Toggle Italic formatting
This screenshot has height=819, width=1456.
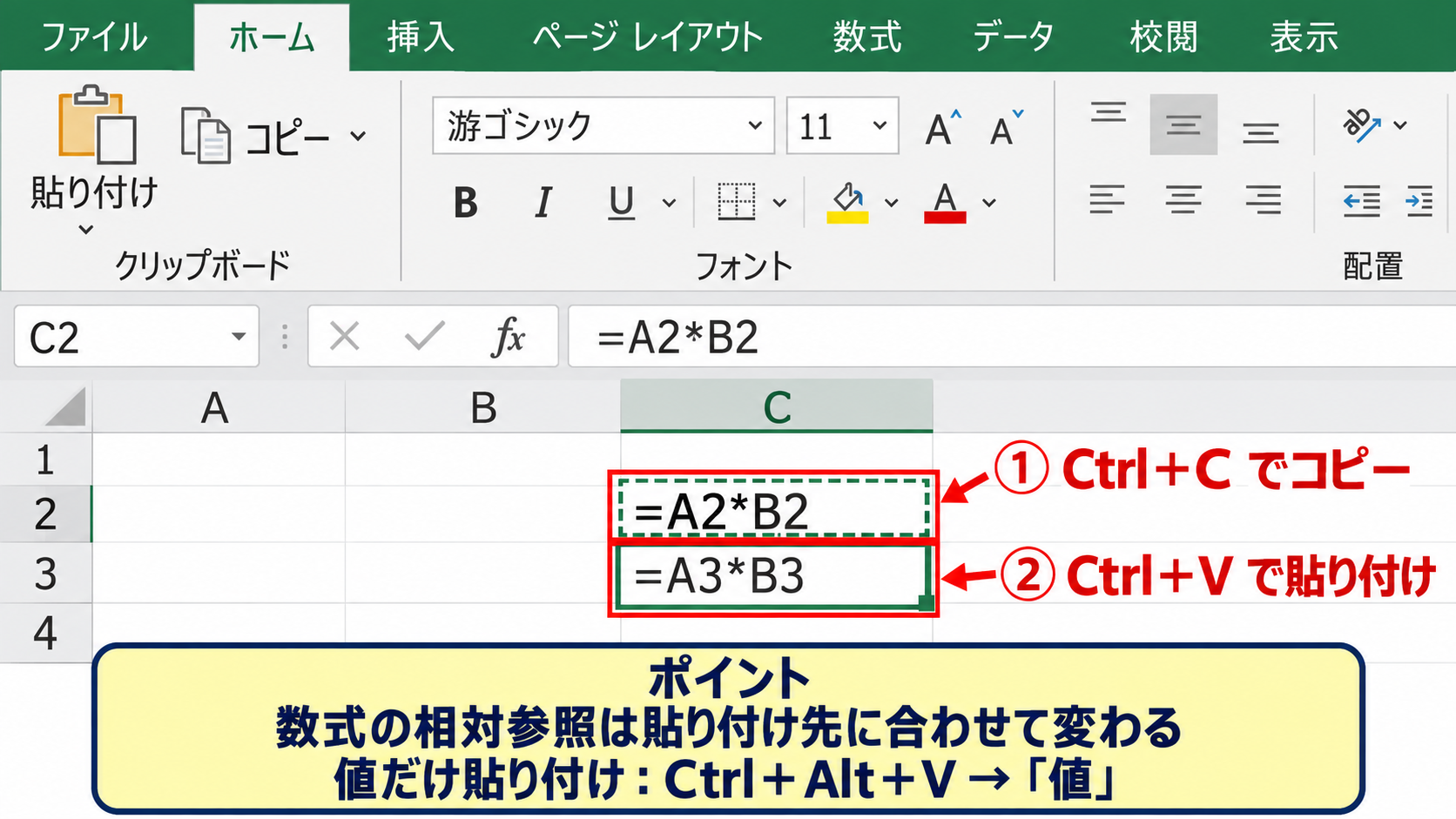tap(543, 203)
